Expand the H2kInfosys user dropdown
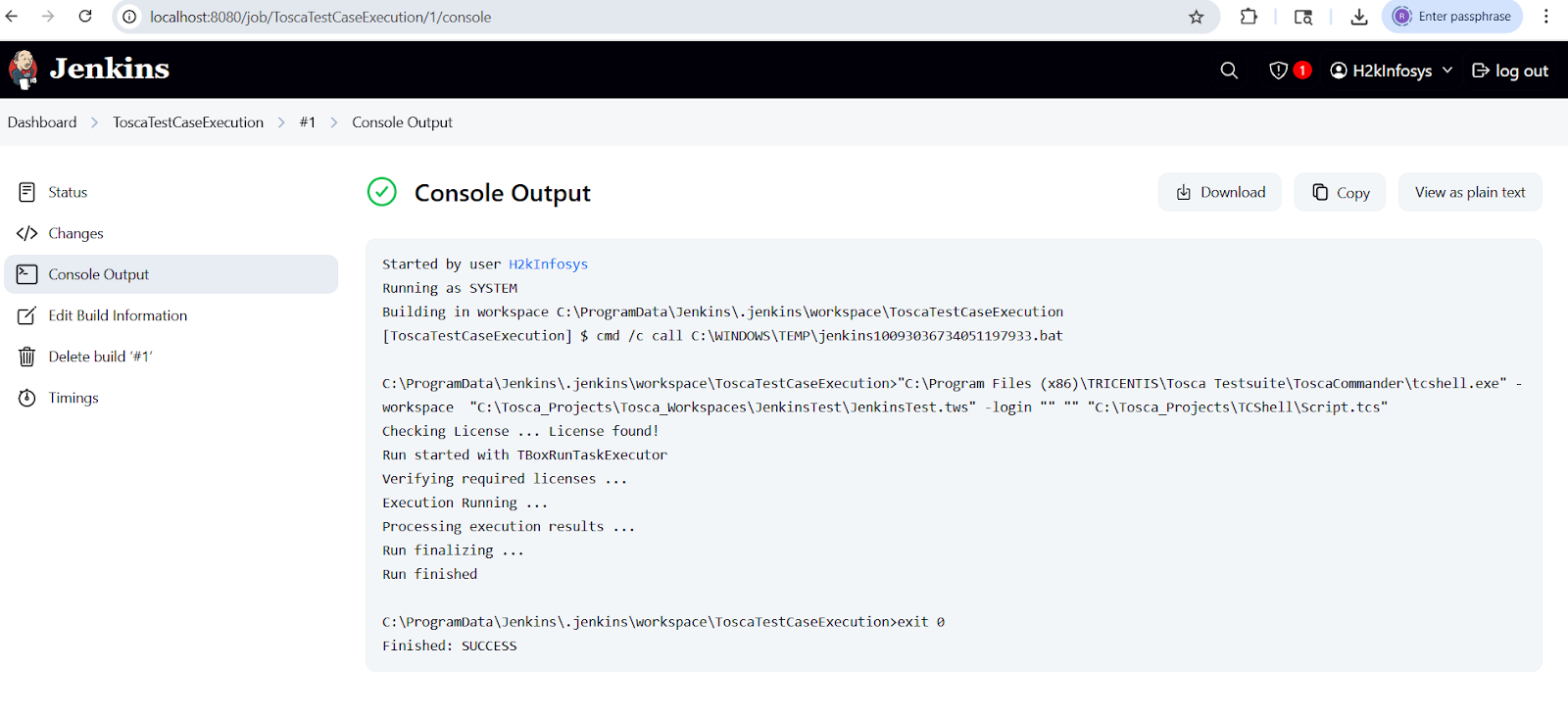Viewport: 1568px width, 717px height. [x=1447, y=71]
